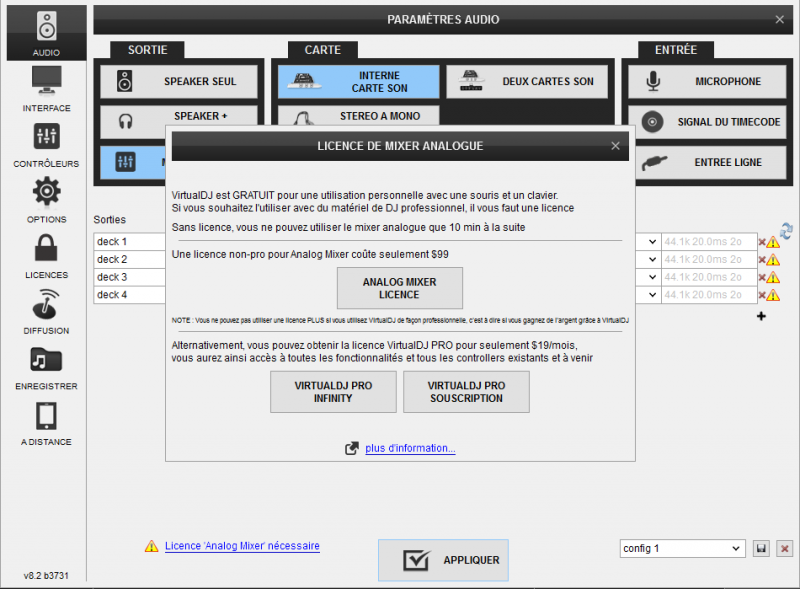Save the current audio config

coord(761,549)
